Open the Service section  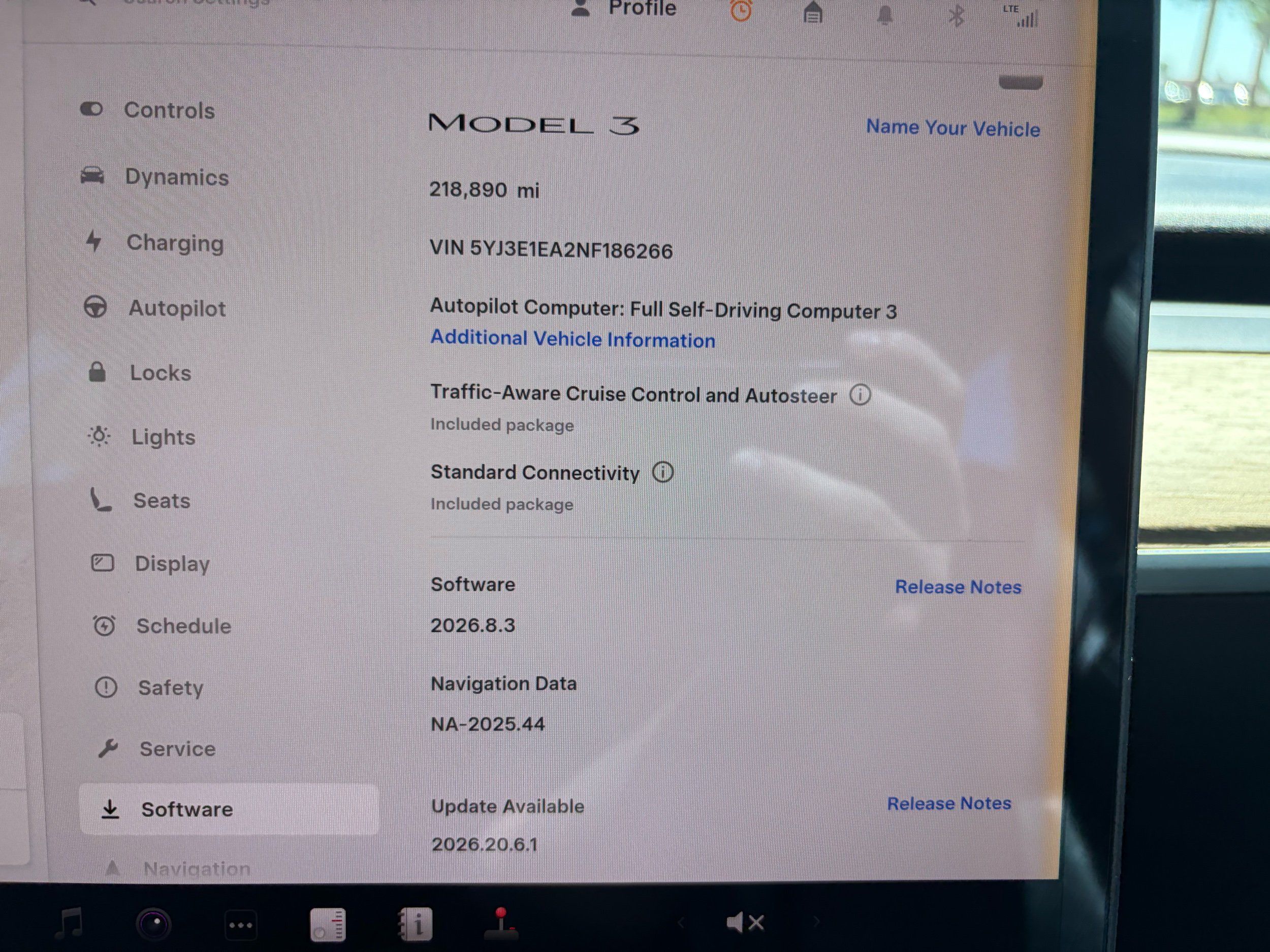[157, 748]
